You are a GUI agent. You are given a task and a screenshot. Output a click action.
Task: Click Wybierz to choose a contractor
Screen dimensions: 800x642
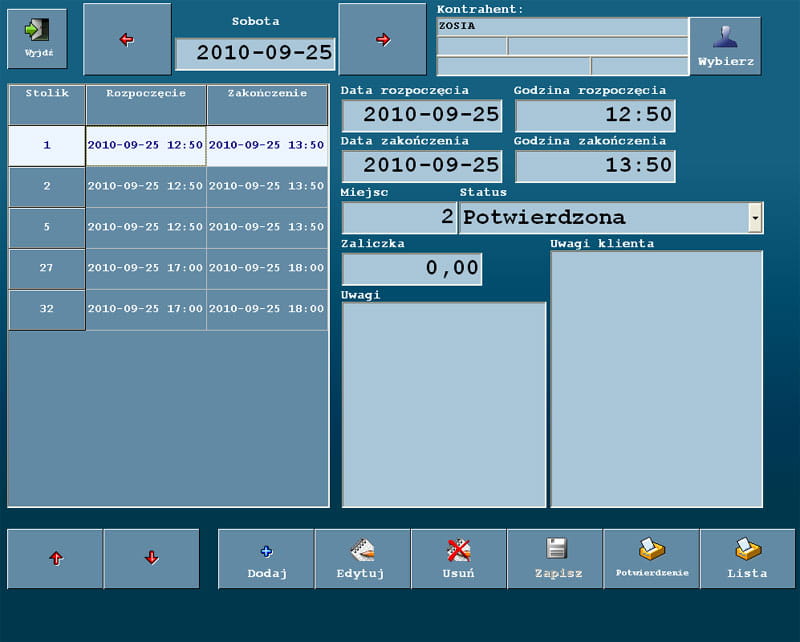click(725, 46)
